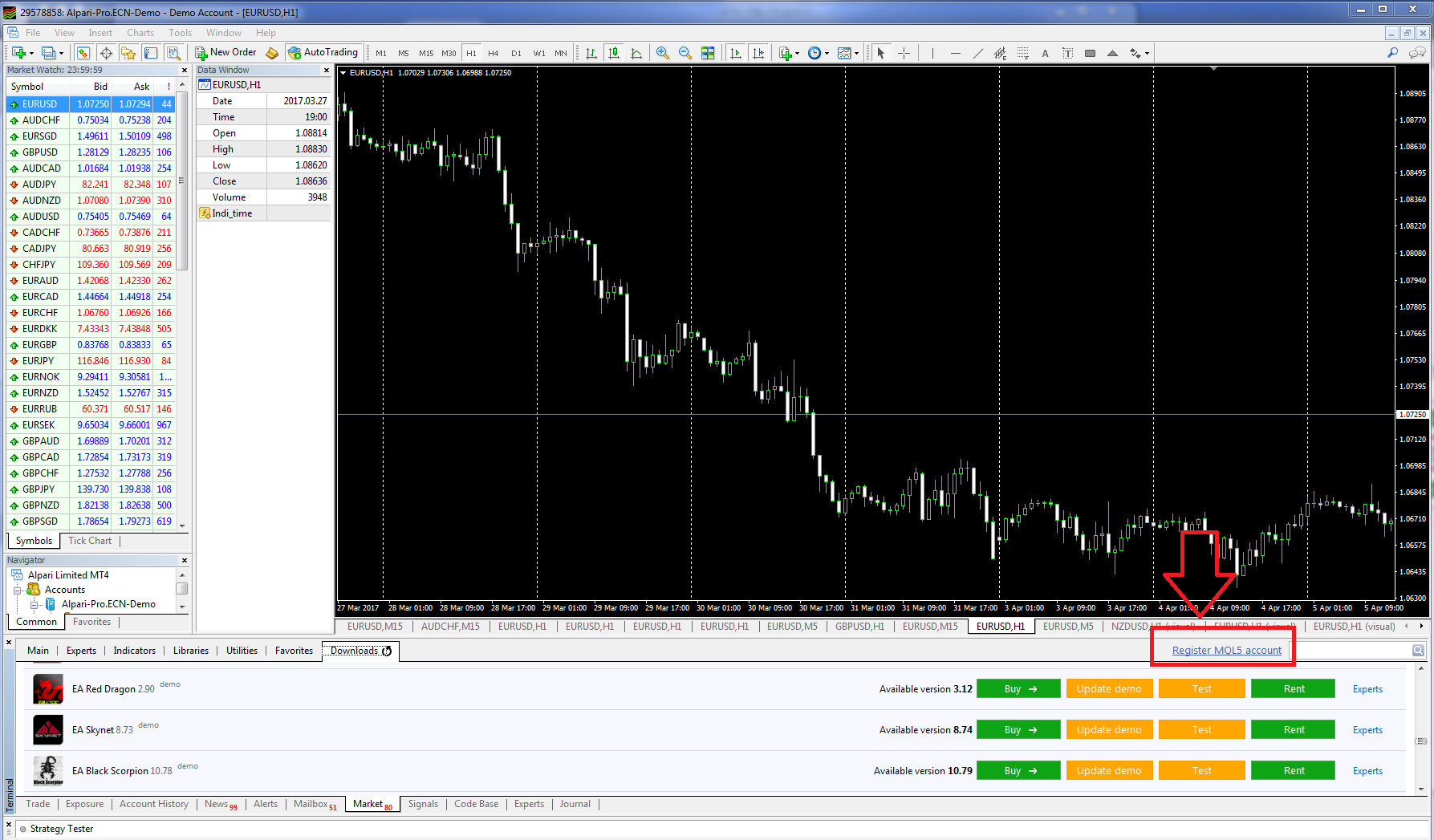
Task: Buy the EA Red Dragon product
Action: [x=1020, y=689]
